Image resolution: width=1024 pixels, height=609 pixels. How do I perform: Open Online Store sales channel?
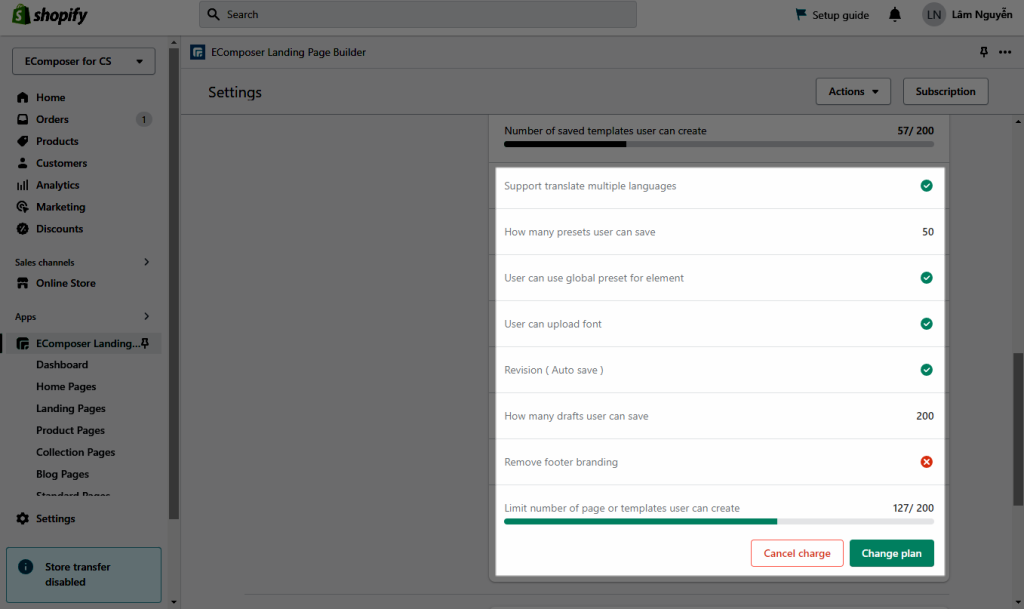click(x=65, y=283)
